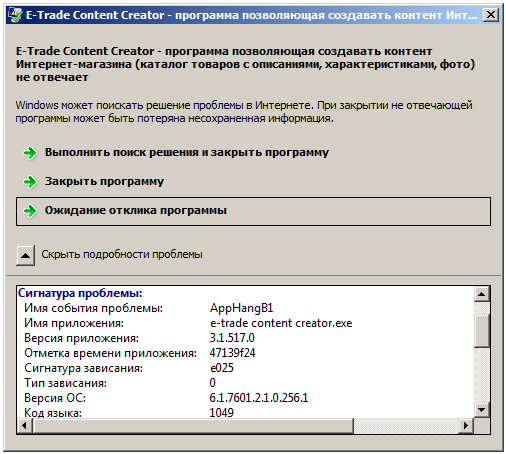Click the 'Сигнатура зависания:' label
The image size is (506, 454).
pyautogui.click(x=83, y=368)
